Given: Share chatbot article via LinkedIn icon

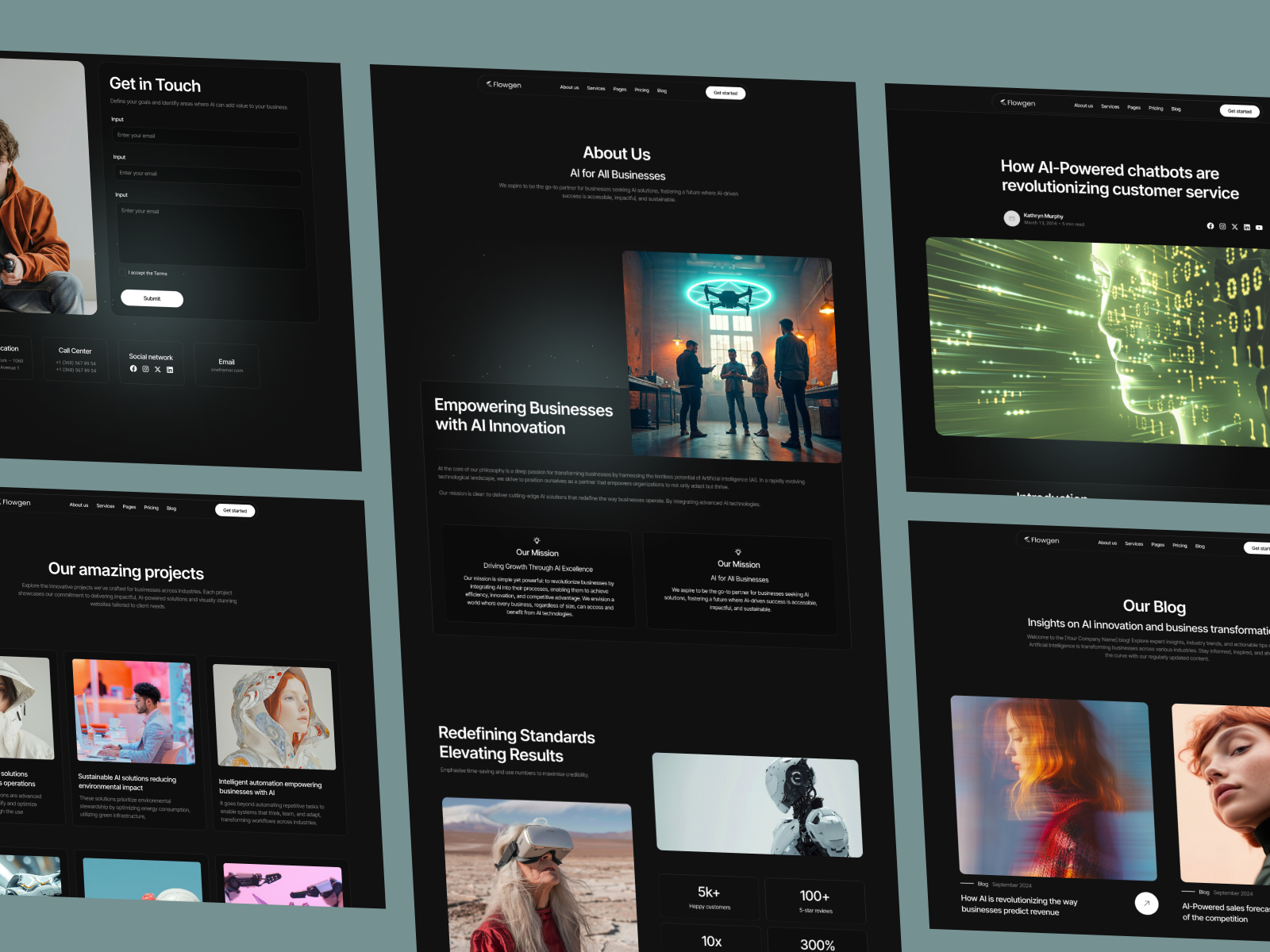Looking at the screenshot, I should 1247,227.
